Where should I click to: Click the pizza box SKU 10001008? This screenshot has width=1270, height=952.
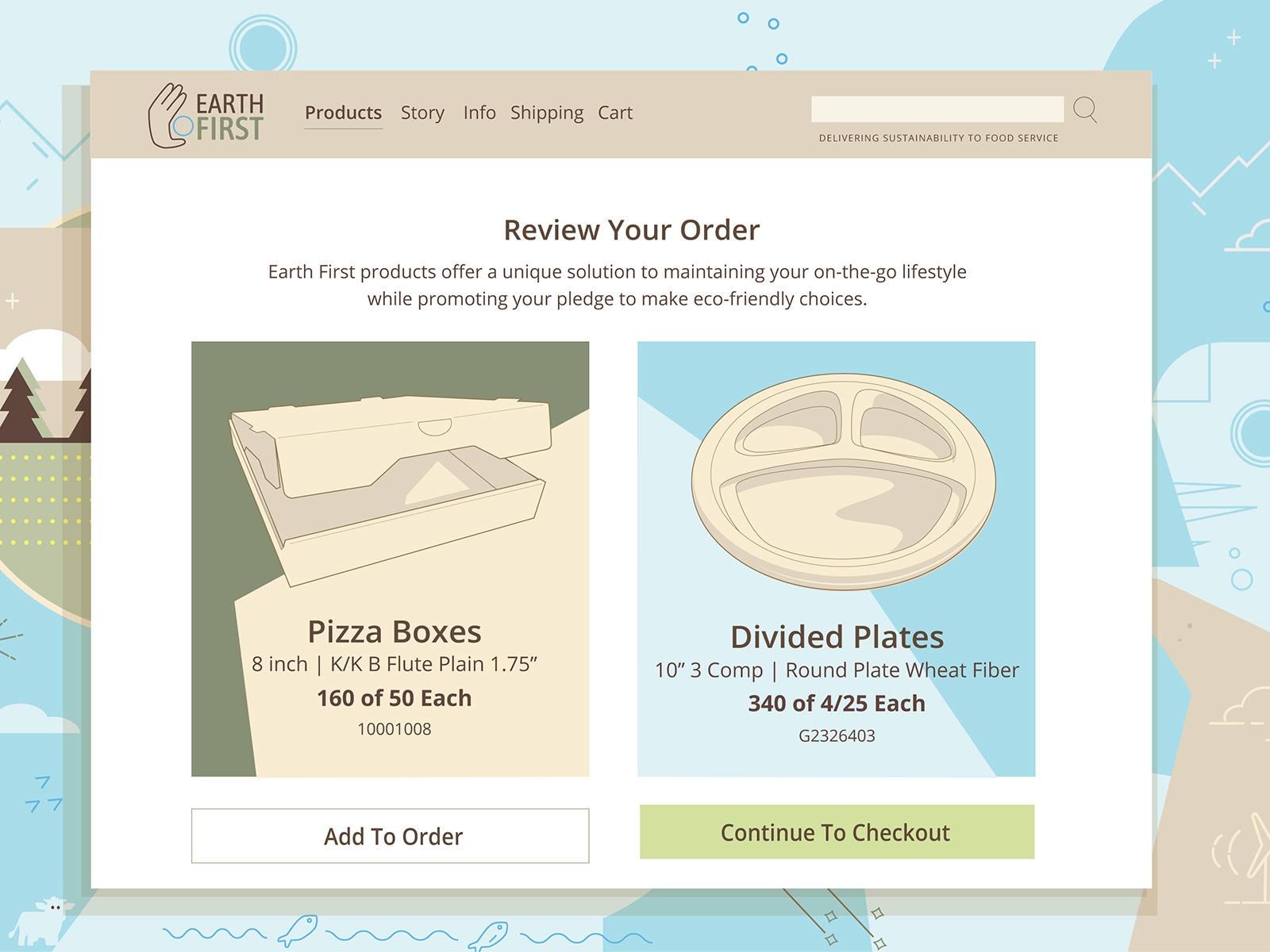point(394,729)
